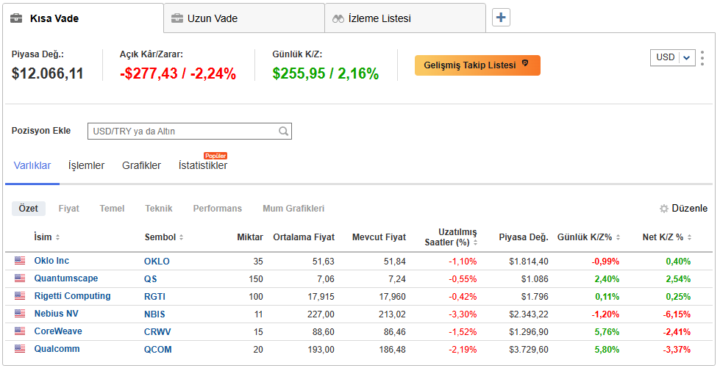The image size is (720, 371).
Task: Sort by Sembol column arrows
Action: coord(181,237)
